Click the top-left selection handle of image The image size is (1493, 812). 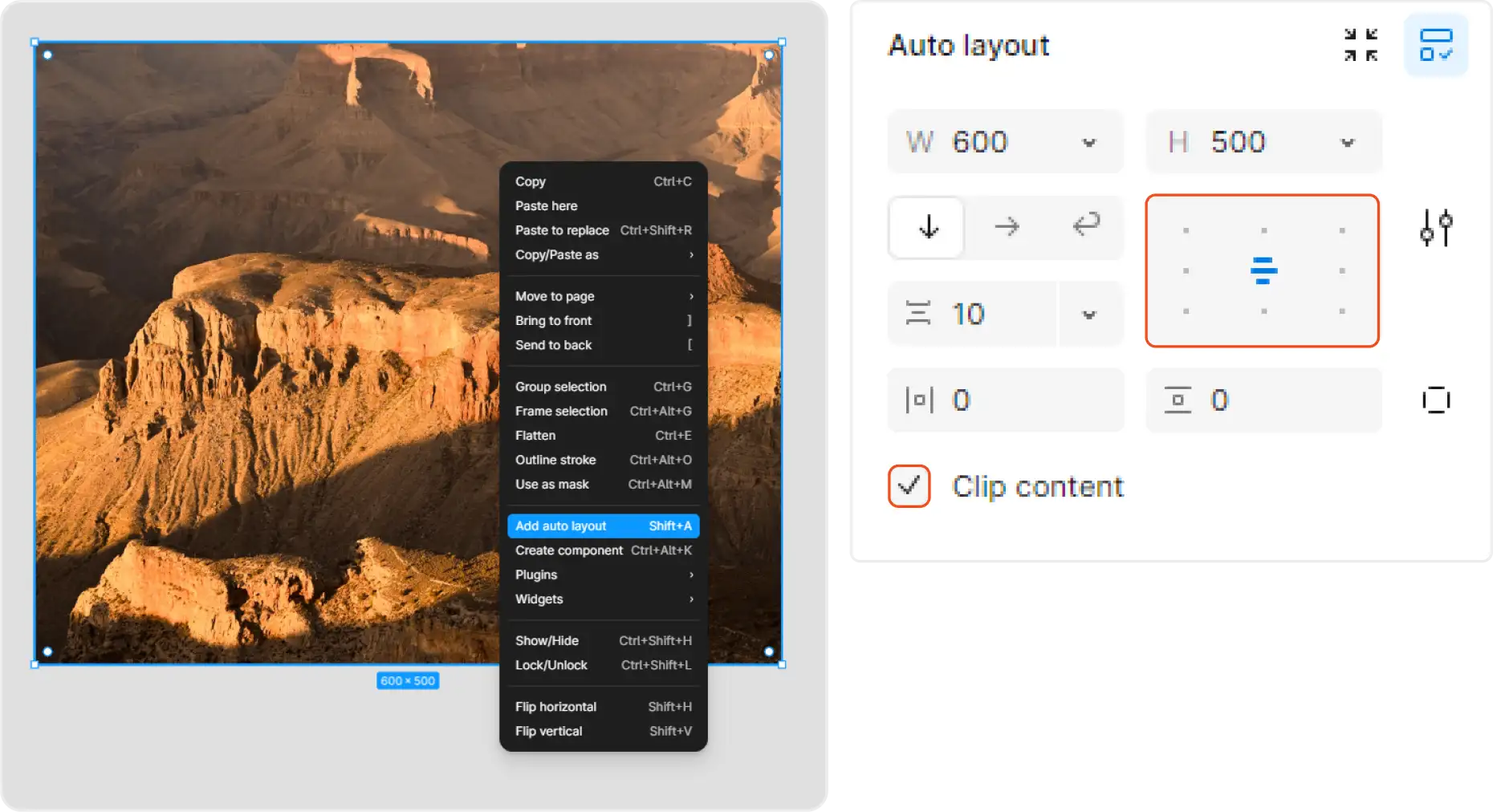[x=35, y=42]
